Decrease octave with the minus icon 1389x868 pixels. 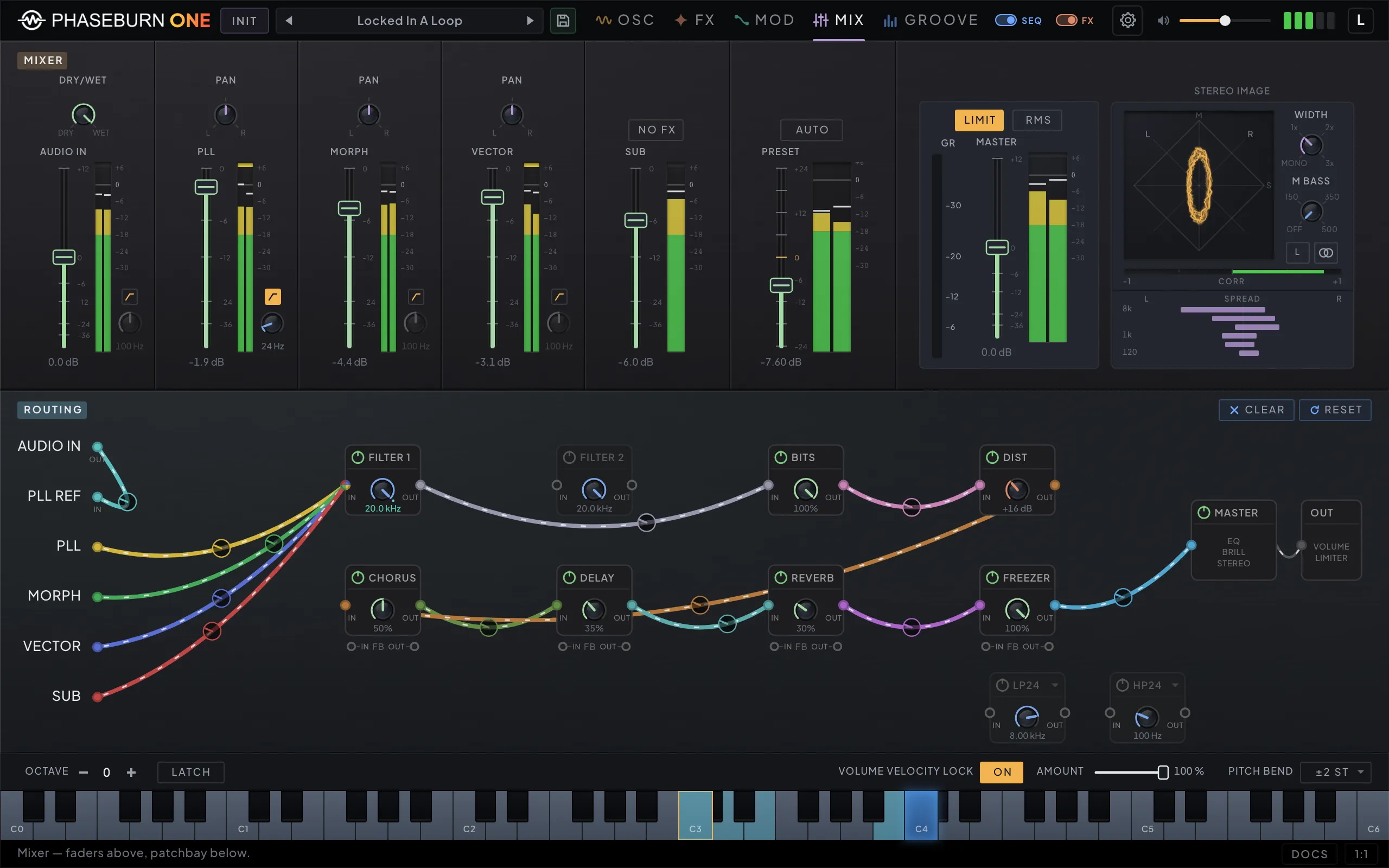click(84, 772)
